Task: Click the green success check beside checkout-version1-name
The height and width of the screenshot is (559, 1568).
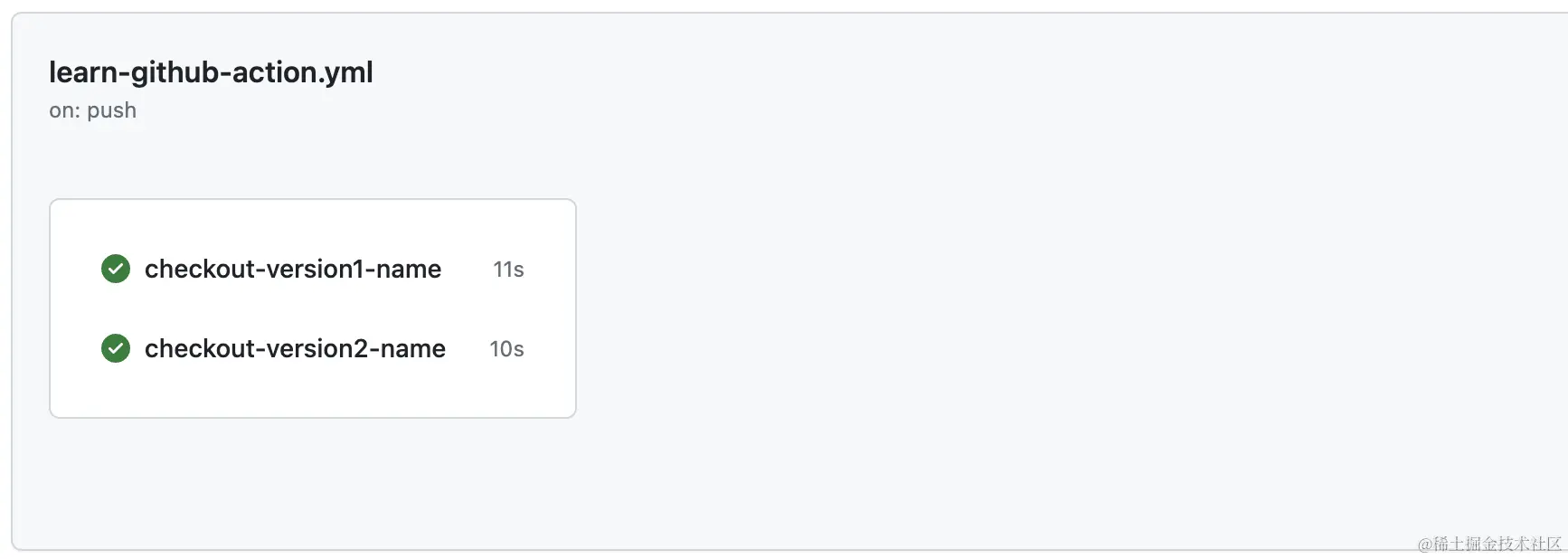Action: pyautogui.click(x=116, y=269)
